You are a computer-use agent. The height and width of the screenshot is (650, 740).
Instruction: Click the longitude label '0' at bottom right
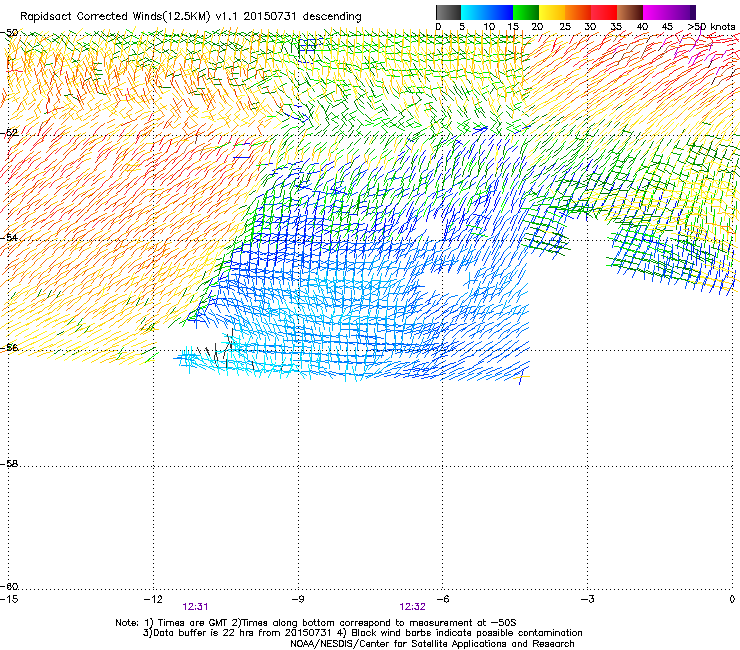(732, 599)
